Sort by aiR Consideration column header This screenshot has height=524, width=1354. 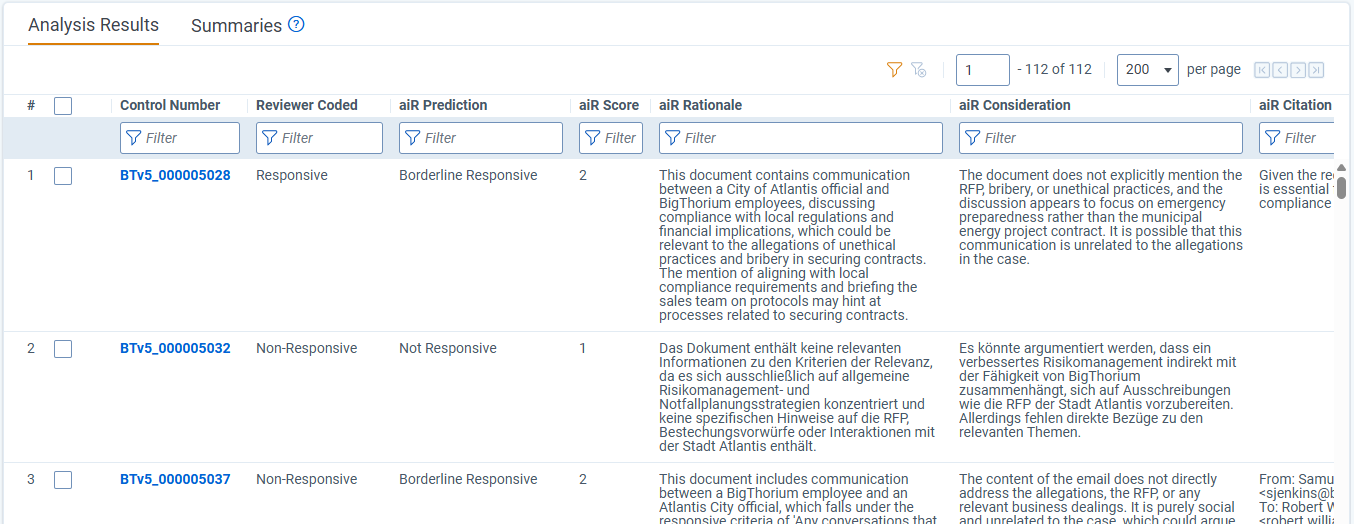[x=1015, y=105]
